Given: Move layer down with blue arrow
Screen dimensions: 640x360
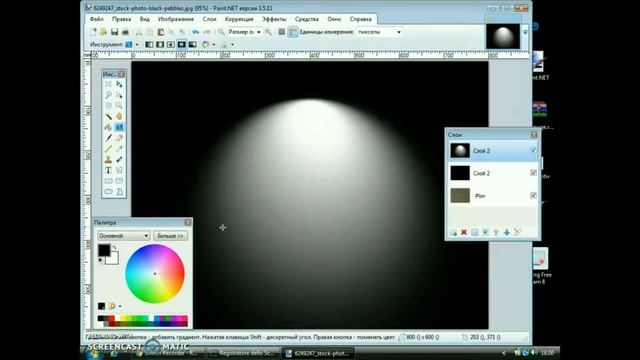Looking at the screenshot, I should pos(507,232).
